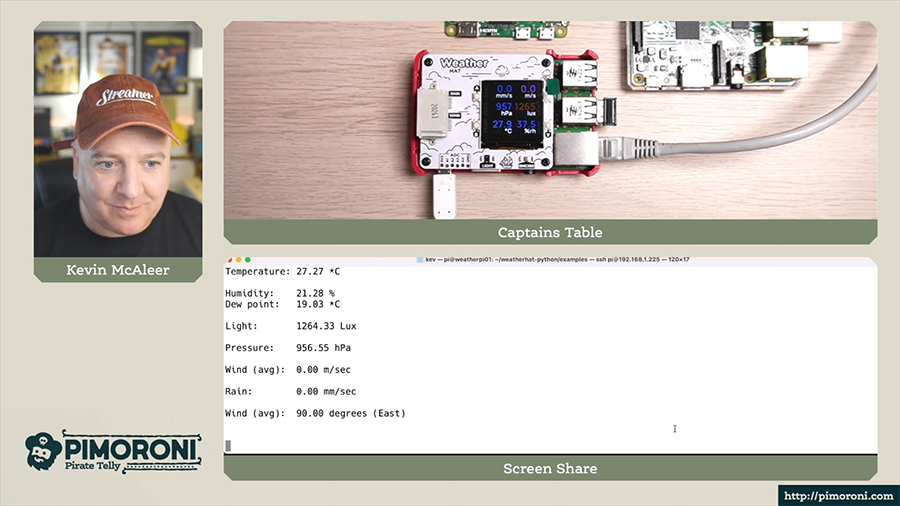
Task: Click the Kevin McAleer name label
Action: tap(118, 270)
